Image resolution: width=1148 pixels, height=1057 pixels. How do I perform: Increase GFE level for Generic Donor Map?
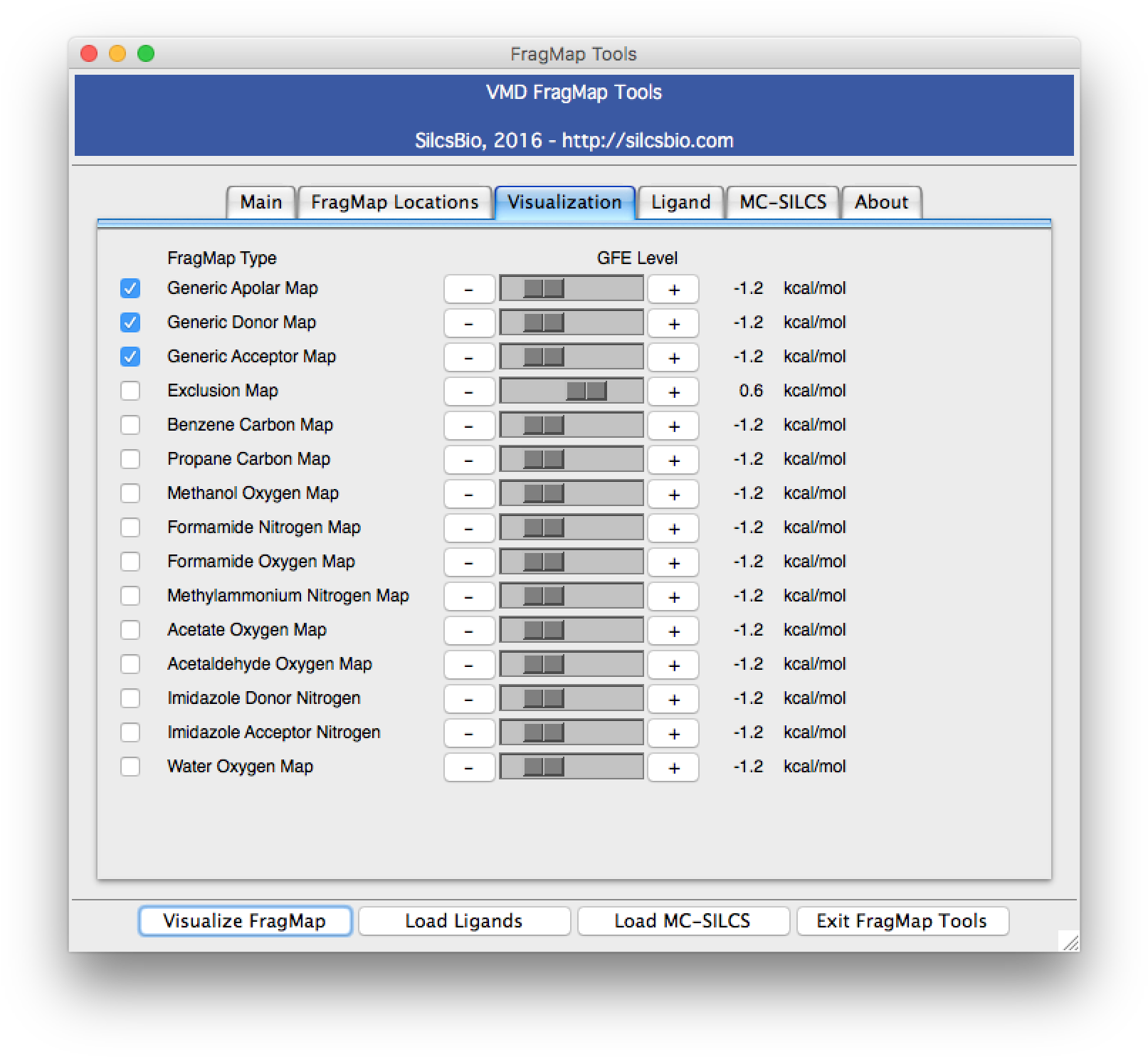coord(673,323)
